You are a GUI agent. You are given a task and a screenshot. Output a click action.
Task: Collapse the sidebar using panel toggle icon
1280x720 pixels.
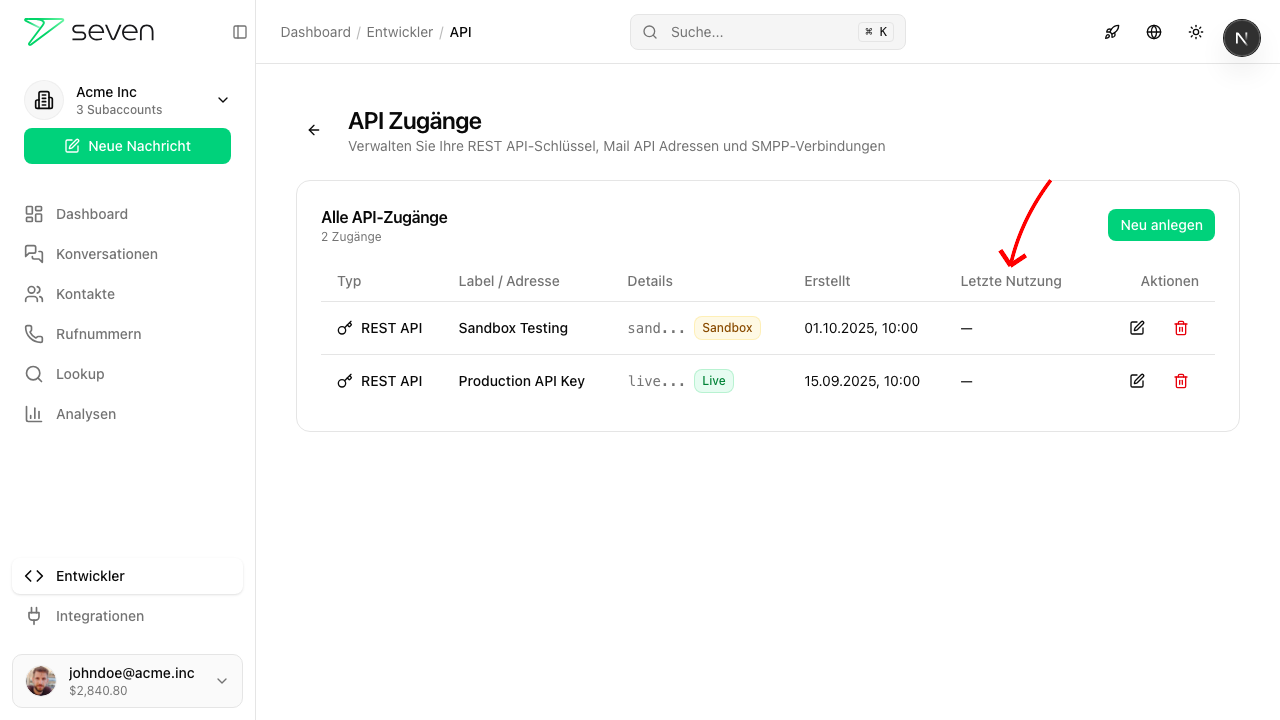pyautogui.click(x=240, y=31)
